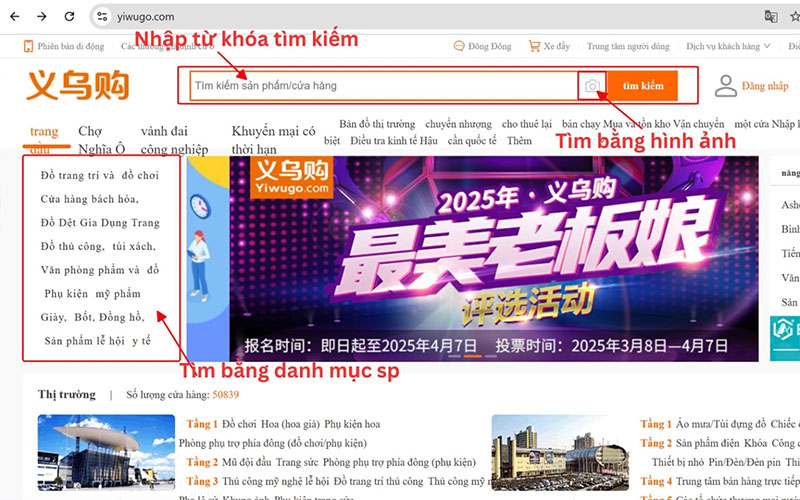Open Đồ Dệt Gia Dụng Trang category
The height and width of the screenshot is (500, 800).
click(x=100, y=223)
